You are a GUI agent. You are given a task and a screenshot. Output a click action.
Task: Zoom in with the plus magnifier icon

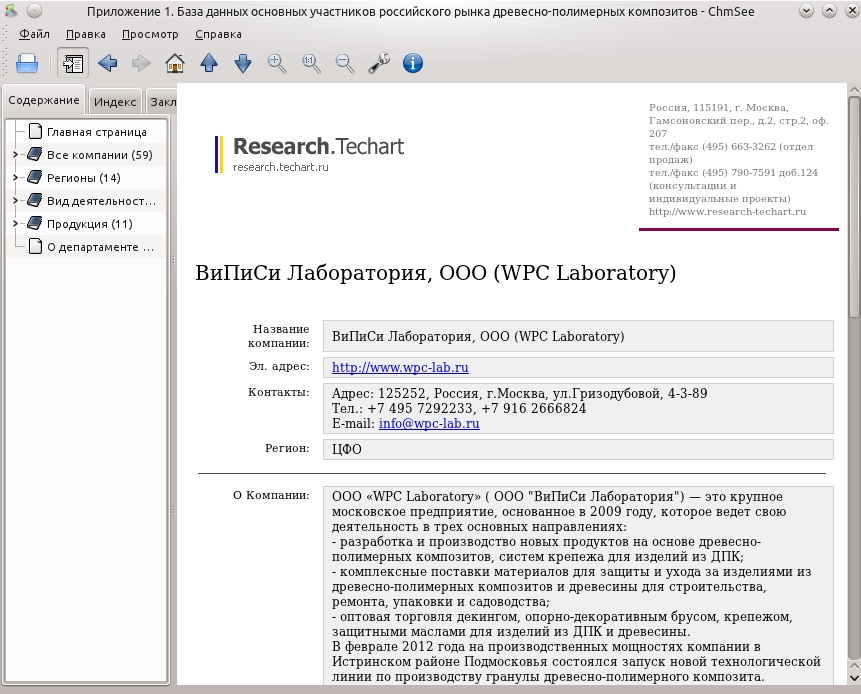click(x=277, y=63)
